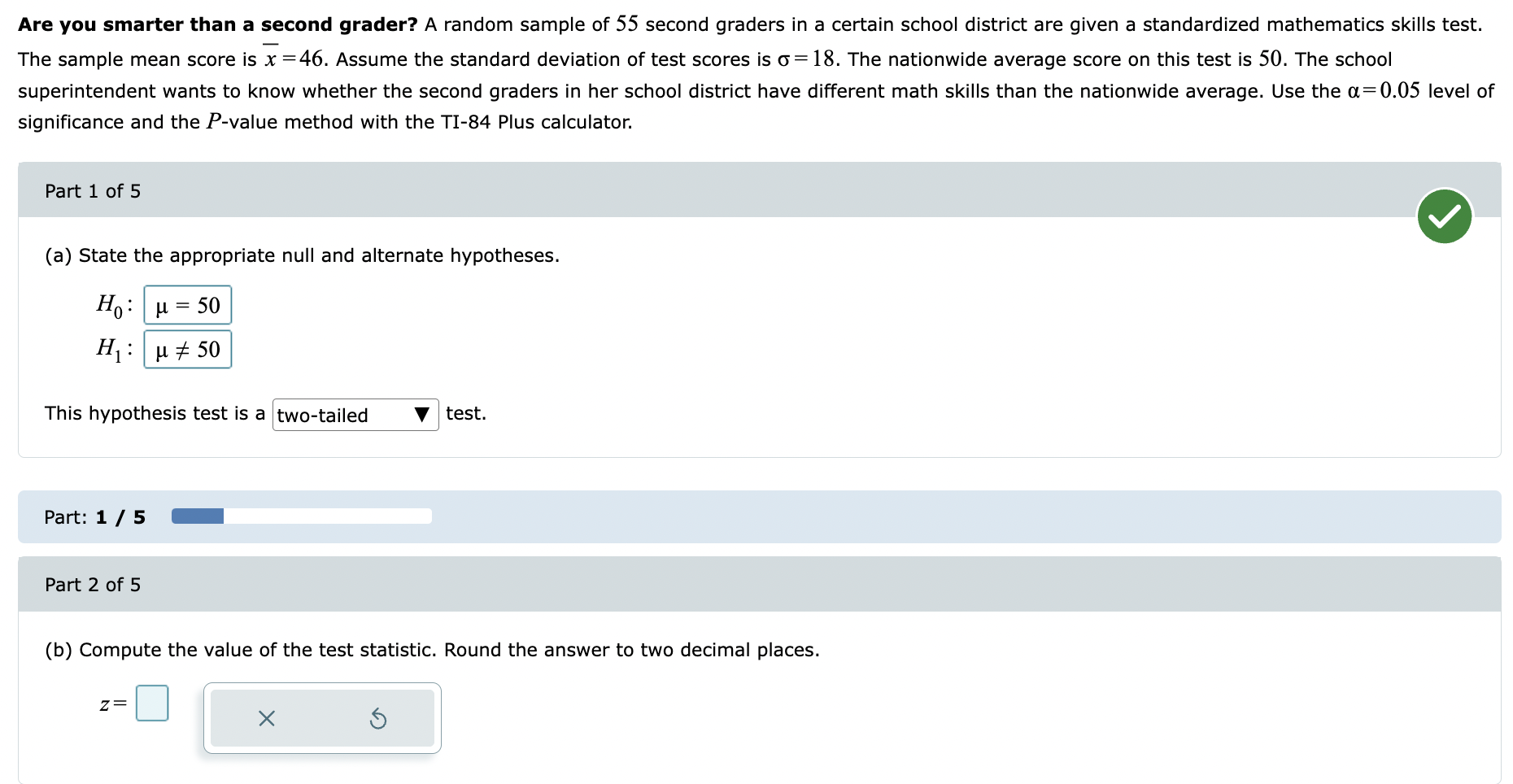Click the Part 2 of 5 header

tap(92, 584)
